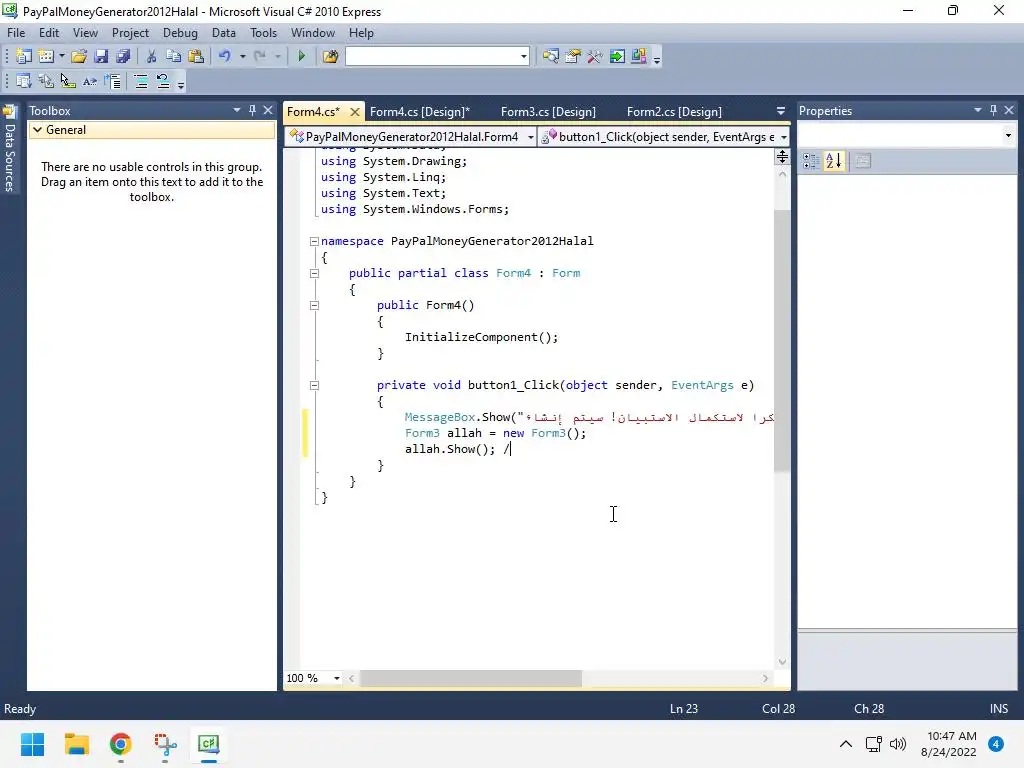The width and height of the screenshot is (1024, 768).
Task: Open the Tools menu
Action: (263, 33)
